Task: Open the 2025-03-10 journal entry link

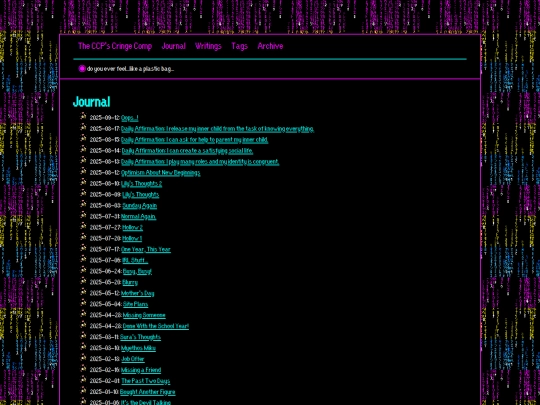Action: tap(138, 348)
